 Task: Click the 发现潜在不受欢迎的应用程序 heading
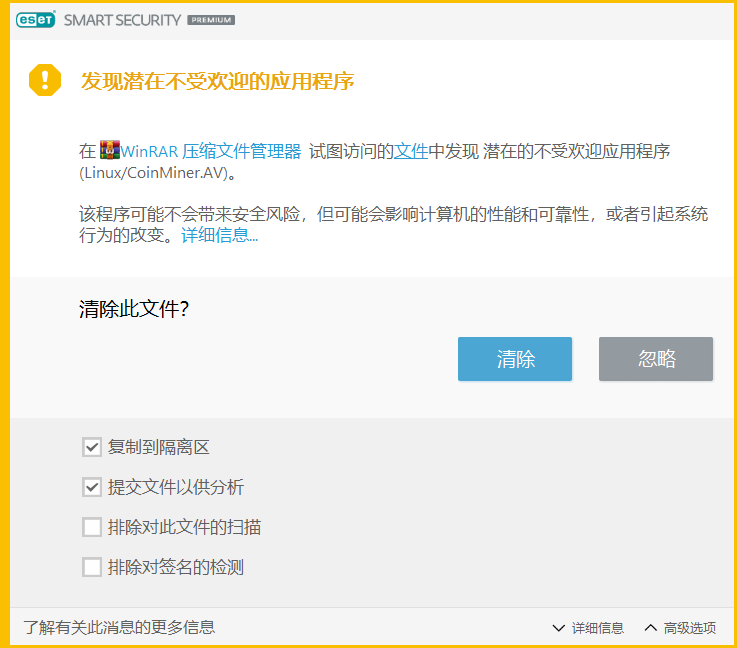click(217, 81)
